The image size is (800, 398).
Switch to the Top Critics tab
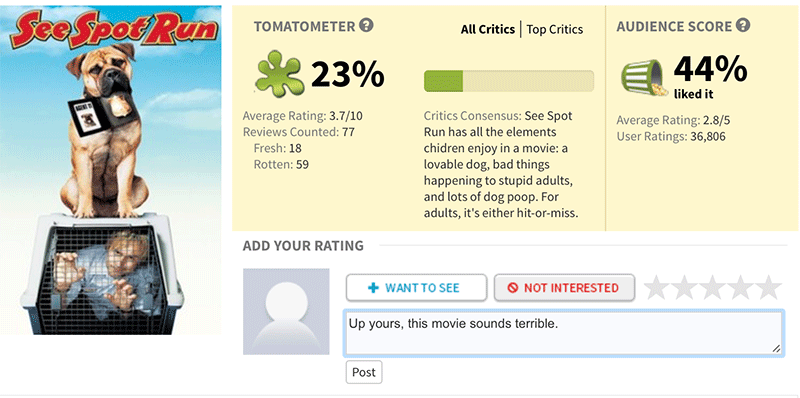tap(555, 30)
